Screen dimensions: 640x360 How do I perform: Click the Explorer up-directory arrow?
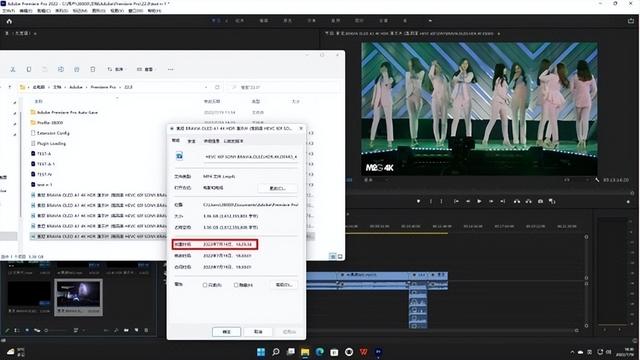point(10,87)
